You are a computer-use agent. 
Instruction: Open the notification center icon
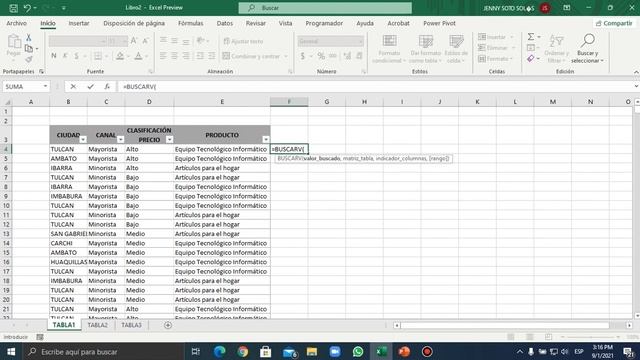pyautogui.click(x=629, y=351)
